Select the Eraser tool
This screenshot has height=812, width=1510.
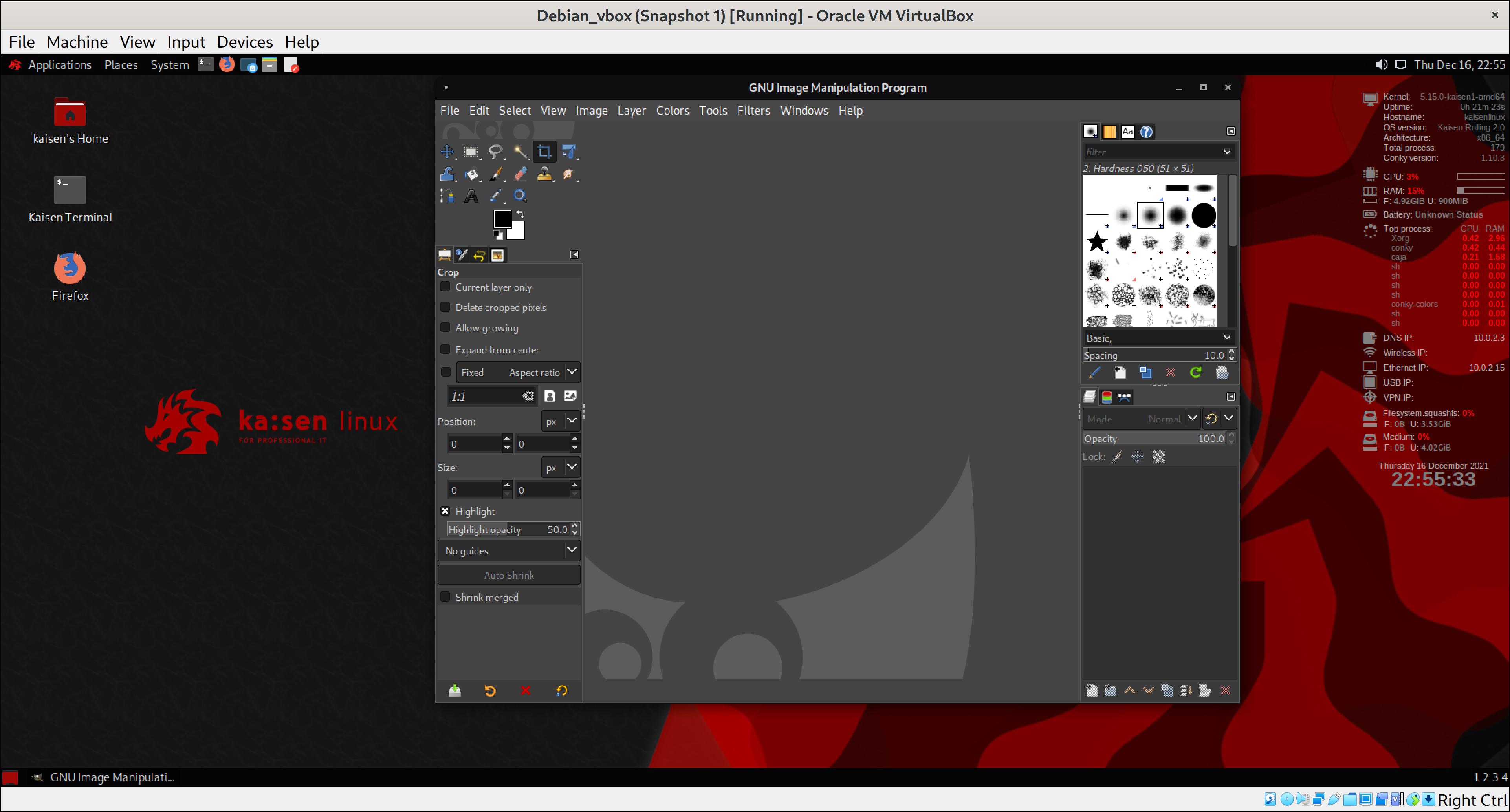(x=520, y=174)
